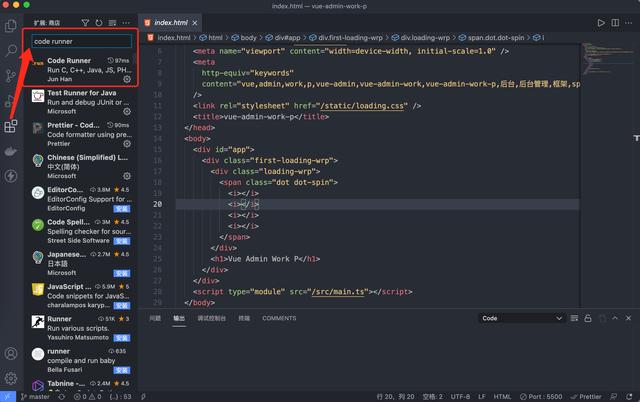The width and height of the screenshot is (640, 402).
Task: Synchronize changes from status bar
Action: (x=62, y=397)
